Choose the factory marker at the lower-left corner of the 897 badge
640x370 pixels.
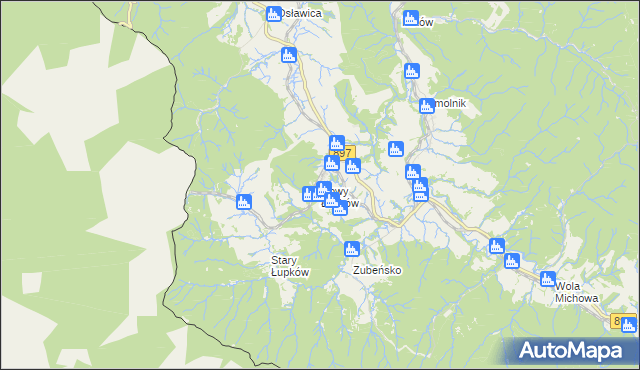[x=332, y=163]
